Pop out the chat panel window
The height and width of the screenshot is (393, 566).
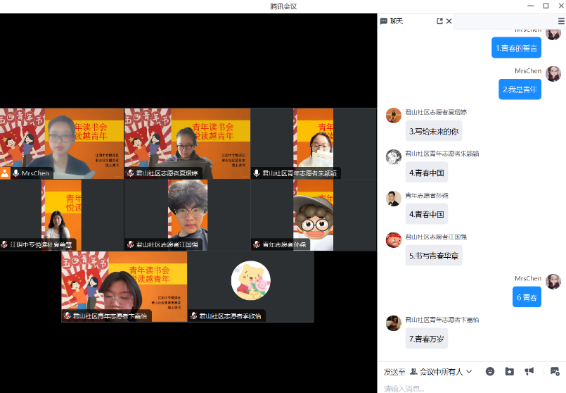click(439, 21)
